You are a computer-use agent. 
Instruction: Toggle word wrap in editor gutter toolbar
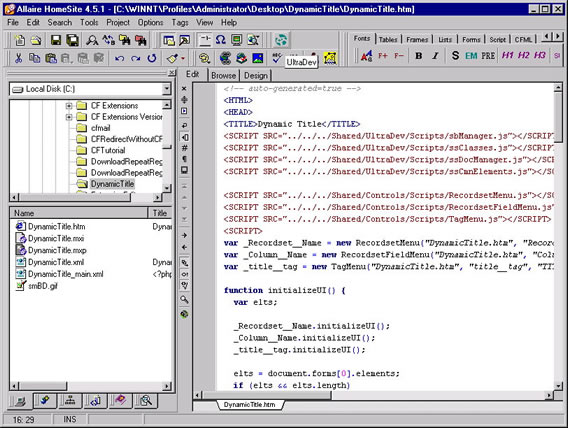pyautogui.click(x=184, y=125)
